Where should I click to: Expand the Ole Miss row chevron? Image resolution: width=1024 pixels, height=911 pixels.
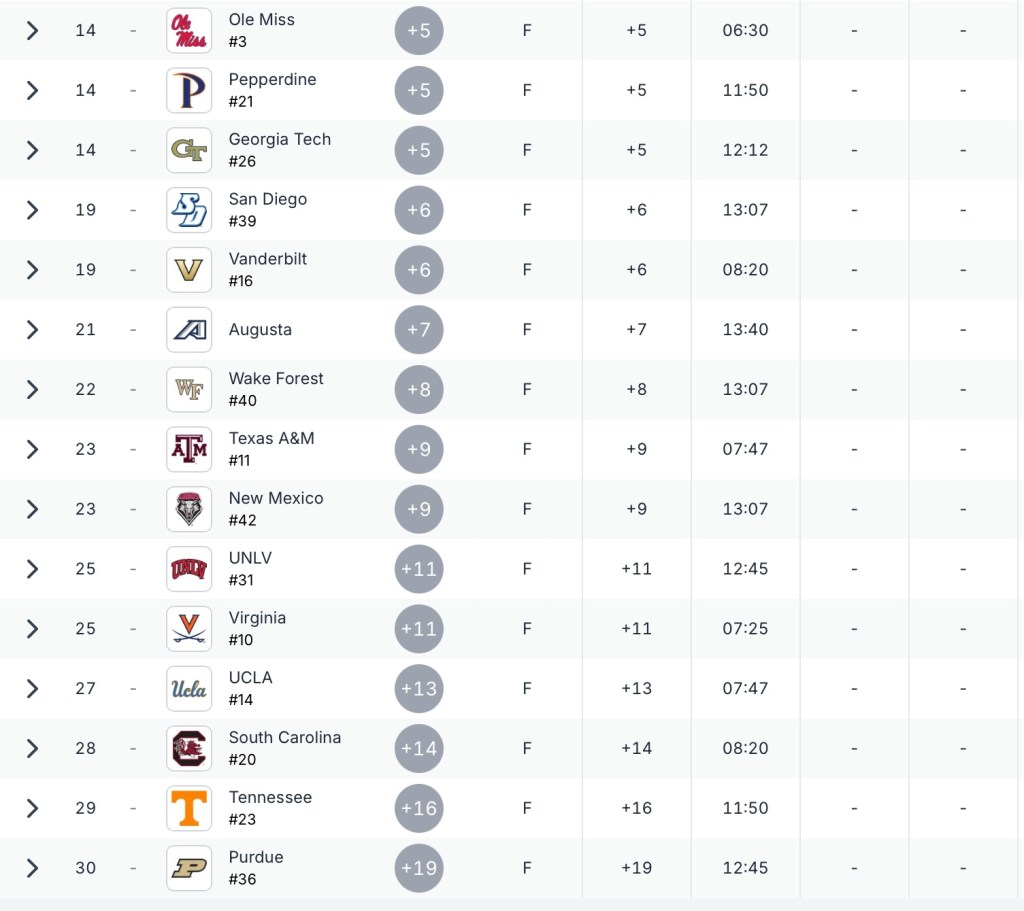[x=32, y=30]
